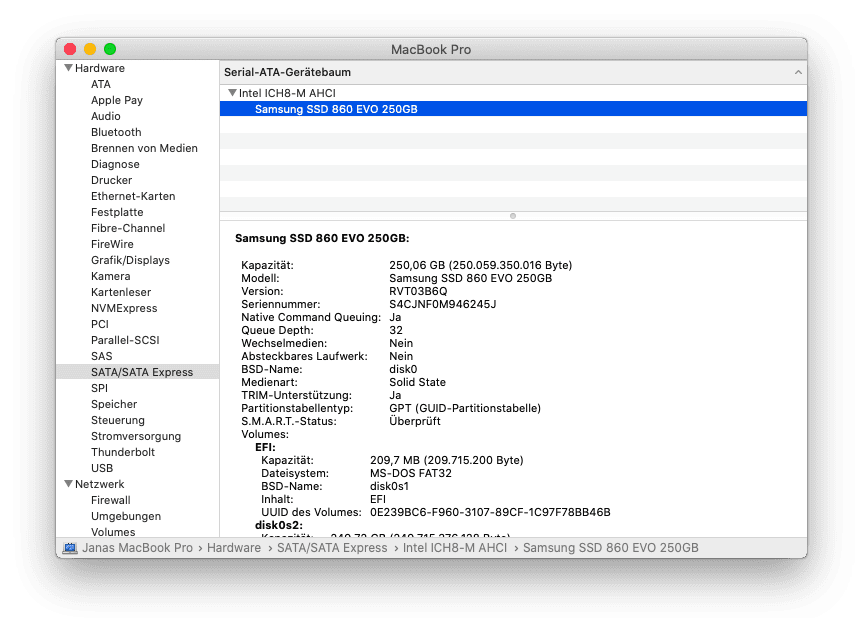Screen dimensions: 863x632
Task: Click Janas MacBook Pro in path bar
Action: point(138,548)
